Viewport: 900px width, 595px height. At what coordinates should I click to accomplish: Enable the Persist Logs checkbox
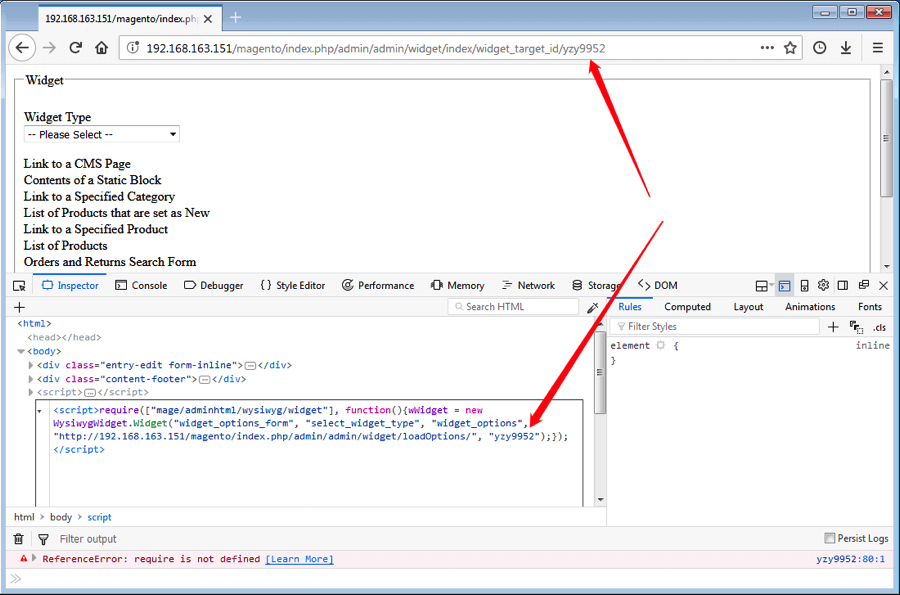(829, 539)
